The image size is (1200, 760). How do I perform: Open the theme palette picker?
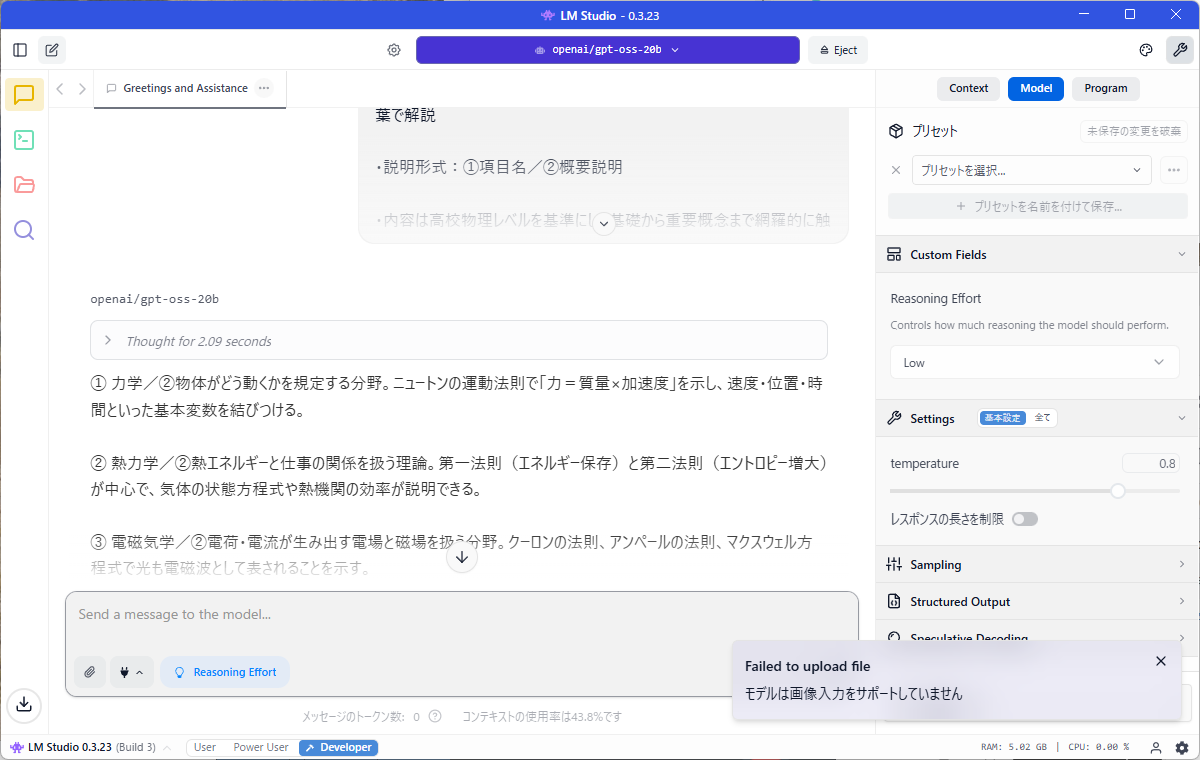point(1145,49)
